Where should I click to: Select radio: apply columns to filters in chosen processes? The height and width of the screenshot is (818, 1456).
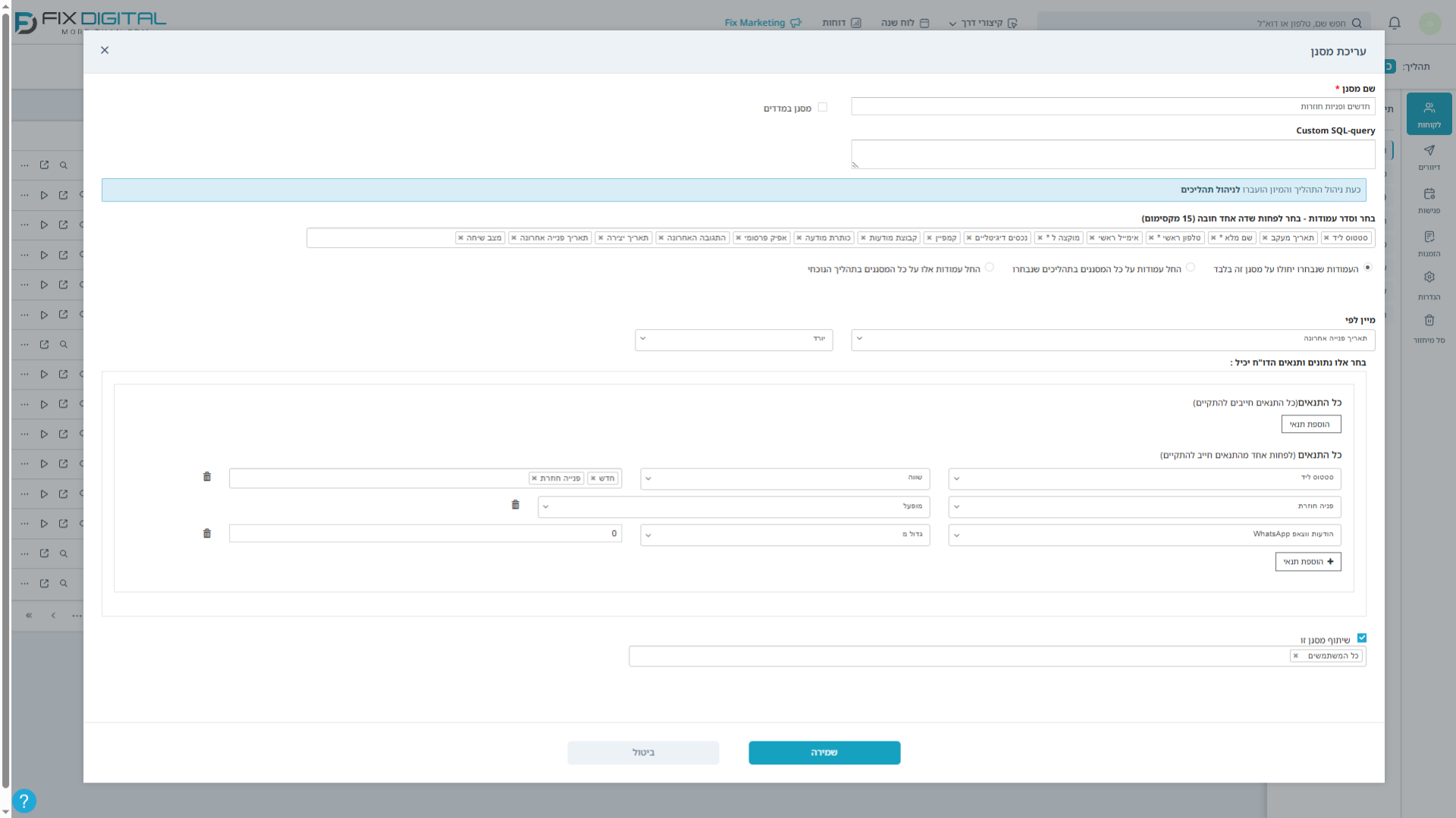[1191, 268]
